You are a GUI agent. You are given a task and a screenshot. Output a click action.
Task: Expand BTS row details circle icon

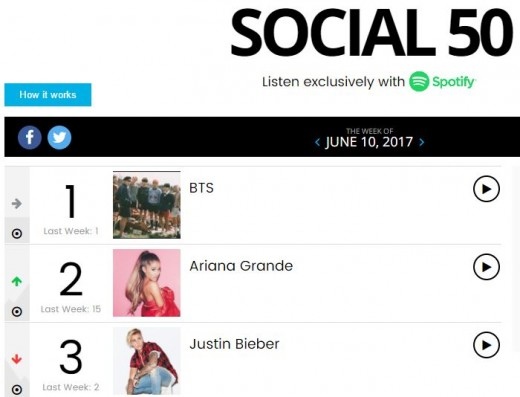(x=17, y=233)
